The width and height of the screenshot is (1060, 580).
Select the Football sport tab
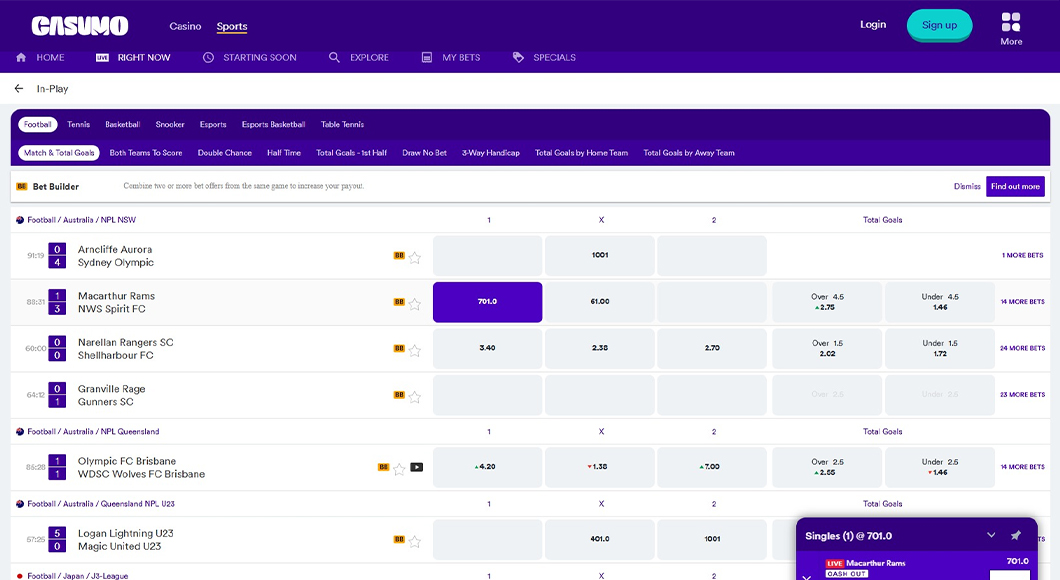pyautogui.click(x=37, y=124)
